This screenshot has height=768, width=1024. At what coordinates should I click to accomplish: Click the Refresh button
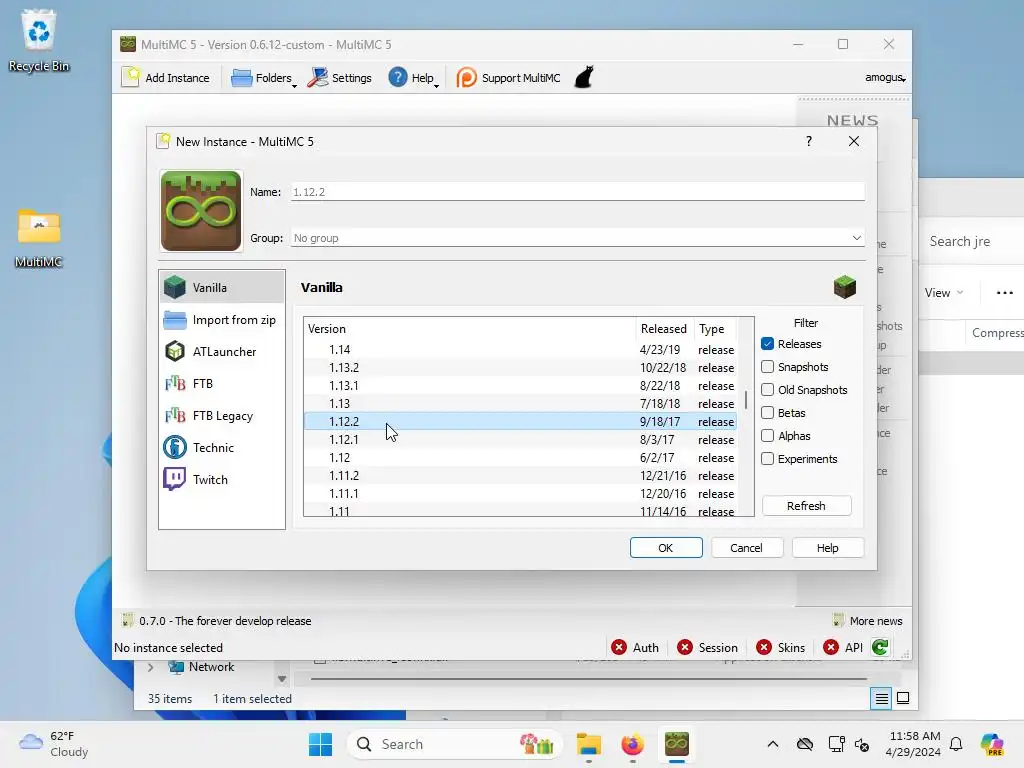point(807,505)
